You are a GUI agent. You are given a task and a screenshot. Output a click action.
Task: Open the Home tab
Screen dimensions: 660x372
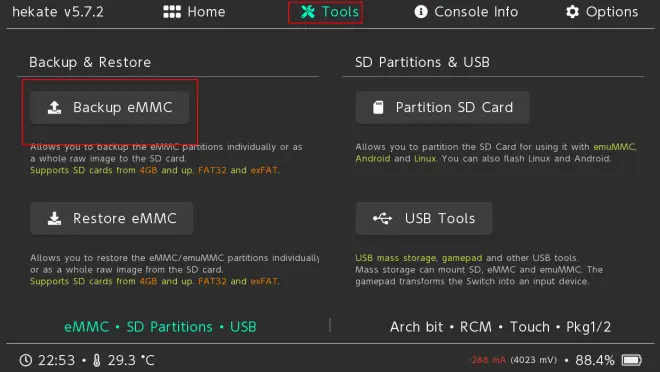coord(194,12)
